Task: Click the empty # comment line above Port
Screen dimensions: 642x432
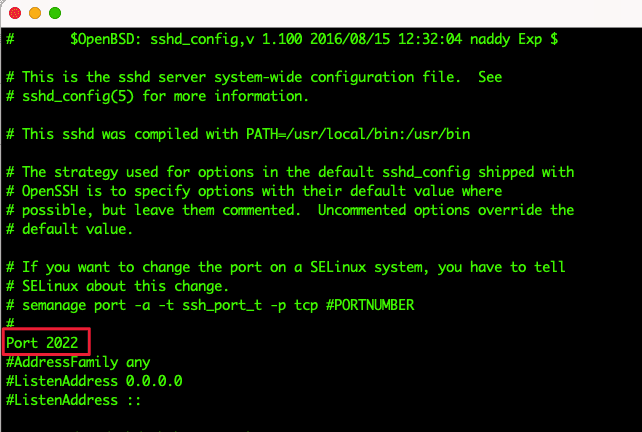Action: click(x=10, y=323)
